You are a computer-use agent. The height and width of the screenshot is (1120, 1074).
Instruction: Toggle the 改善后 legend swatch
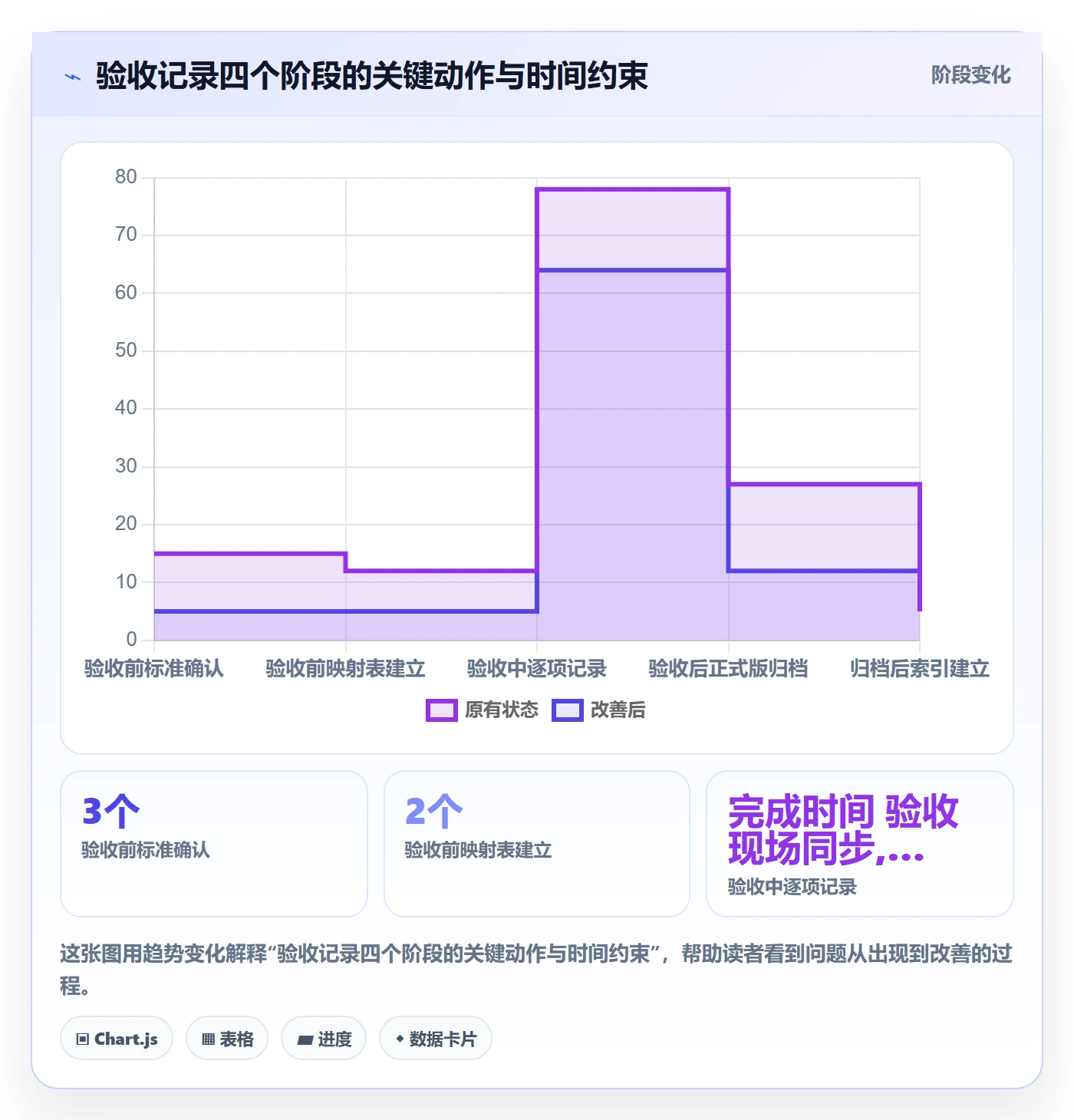(568, 710)
